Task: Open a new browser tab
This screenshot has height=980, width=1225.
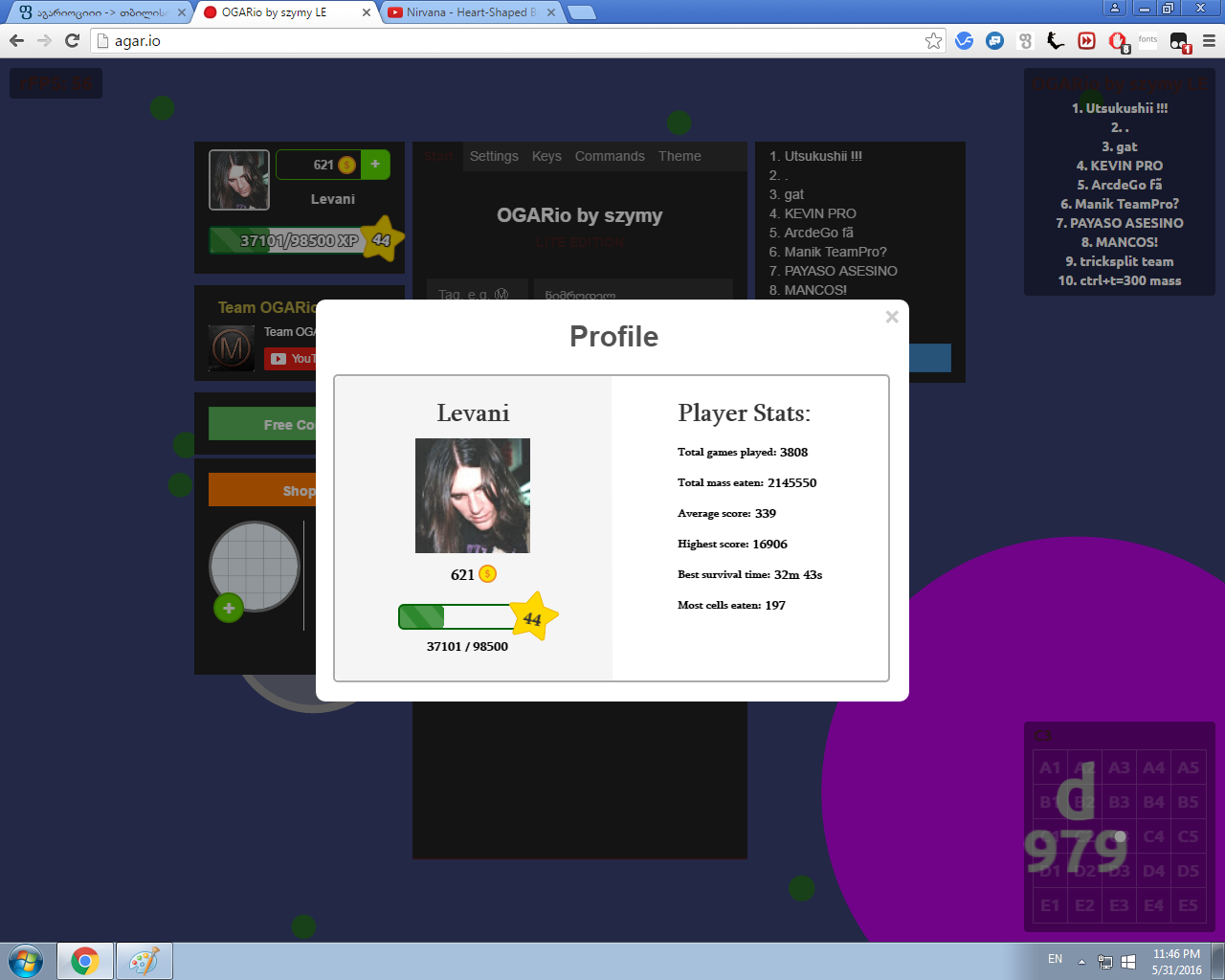Action: 581,12
